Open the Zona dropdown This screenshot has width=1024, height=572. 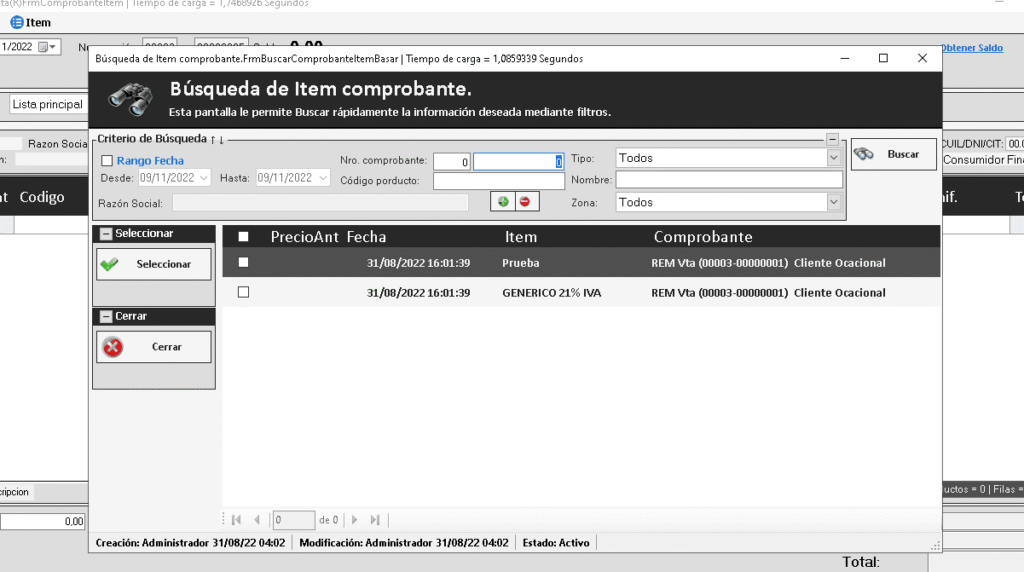[833, 202]
